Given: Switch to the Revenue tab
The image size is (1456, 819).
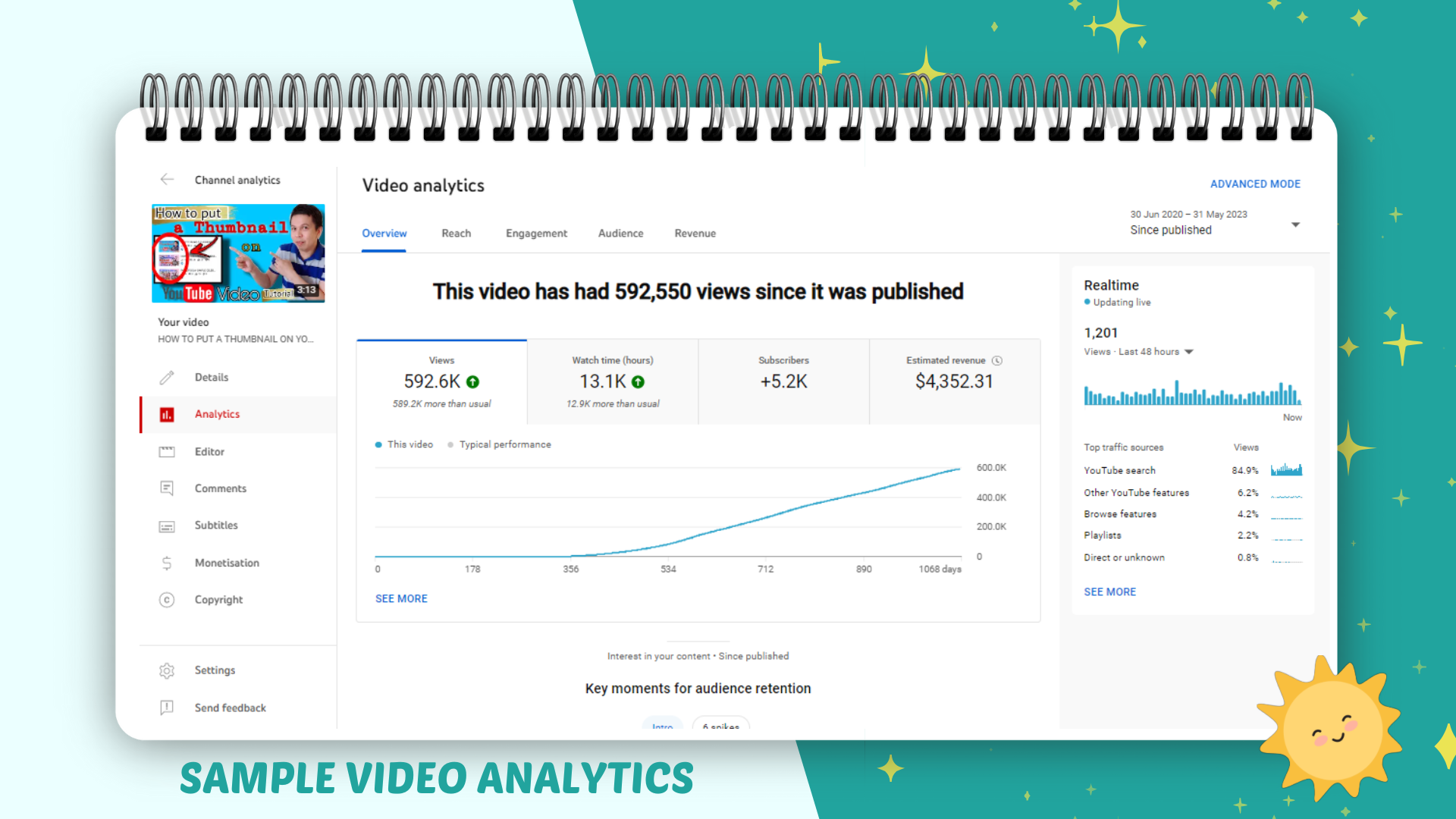Looking at the screenshot, I should 695,234.
